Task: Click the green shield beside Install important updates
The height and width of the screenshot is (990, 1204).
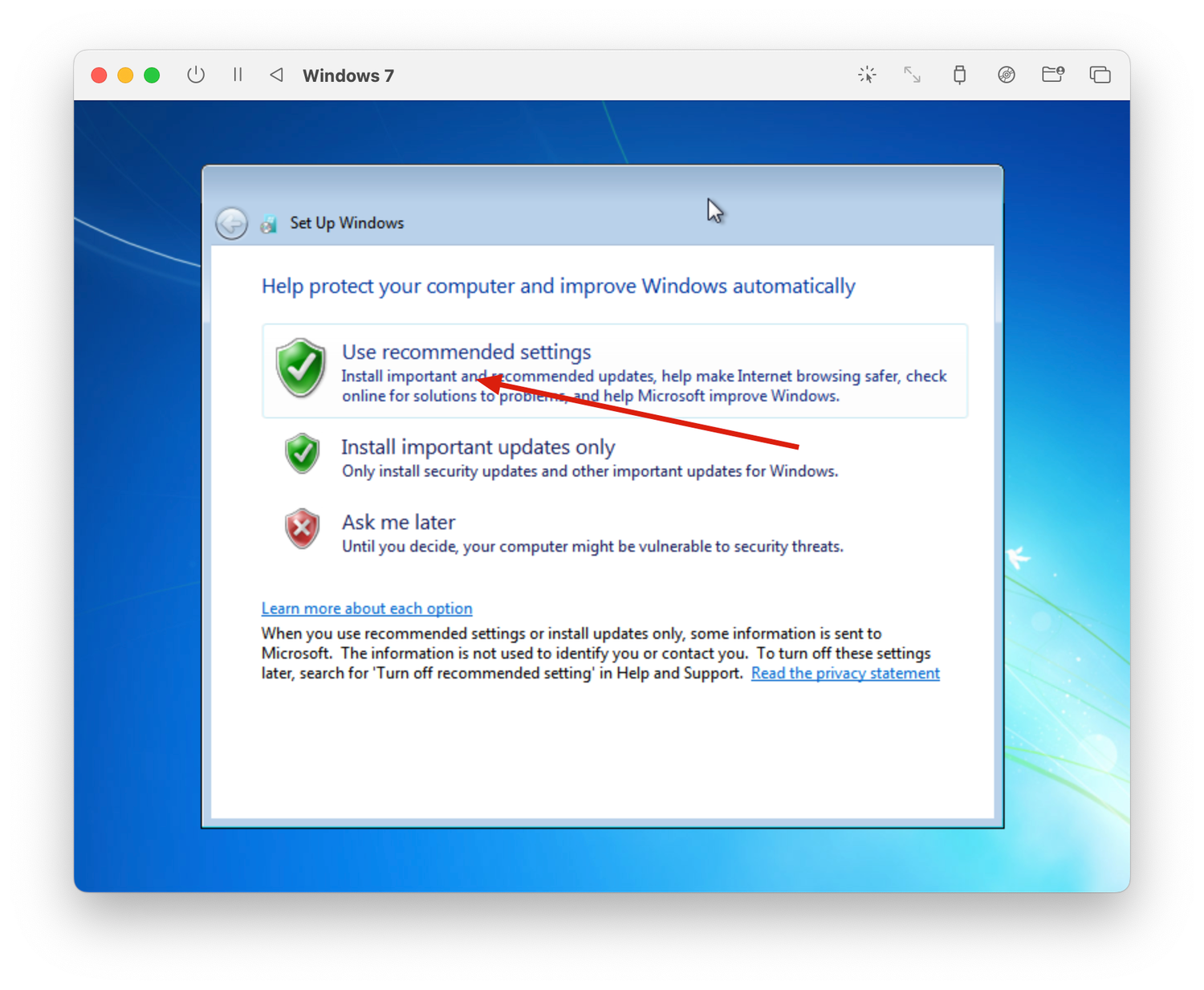Action: point(302,454)
